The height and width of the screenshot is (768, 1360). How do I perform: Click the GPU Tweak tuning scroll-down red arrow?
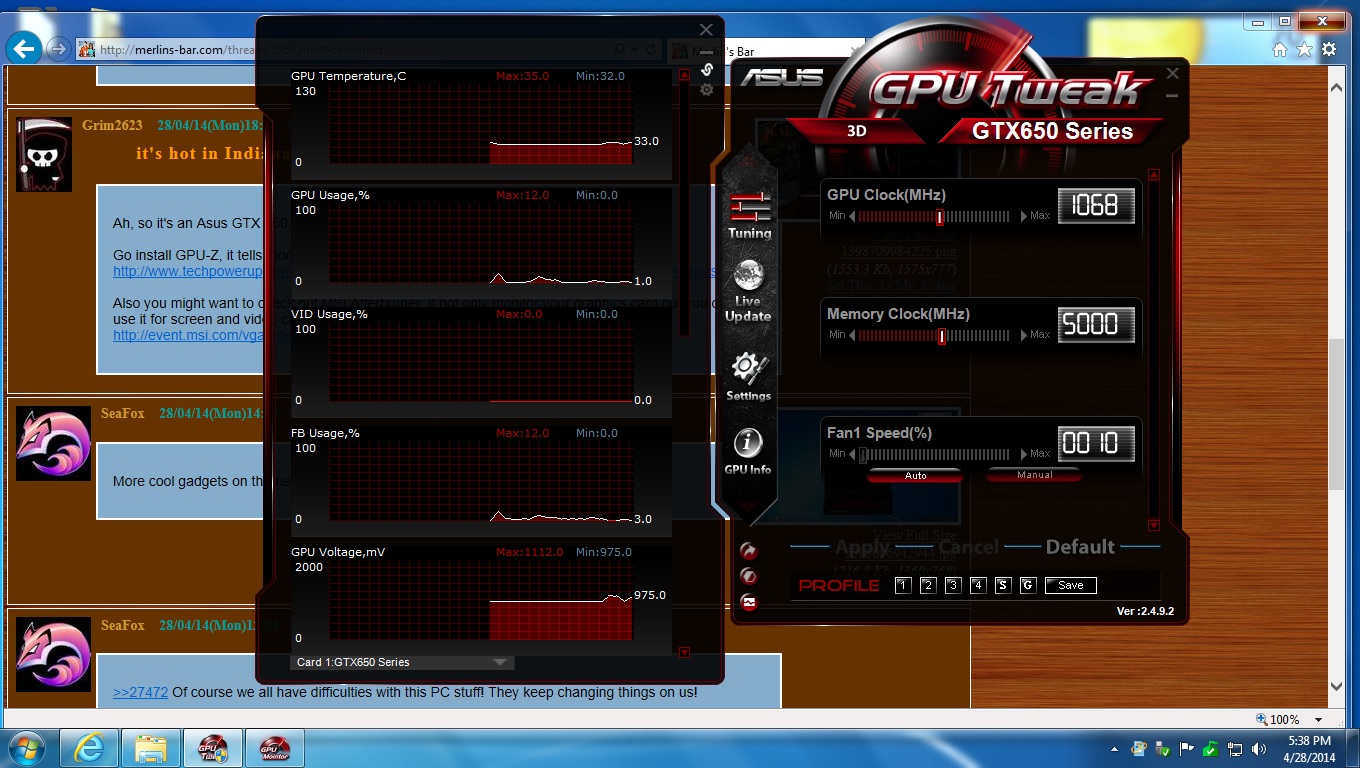pos(1153,525)
